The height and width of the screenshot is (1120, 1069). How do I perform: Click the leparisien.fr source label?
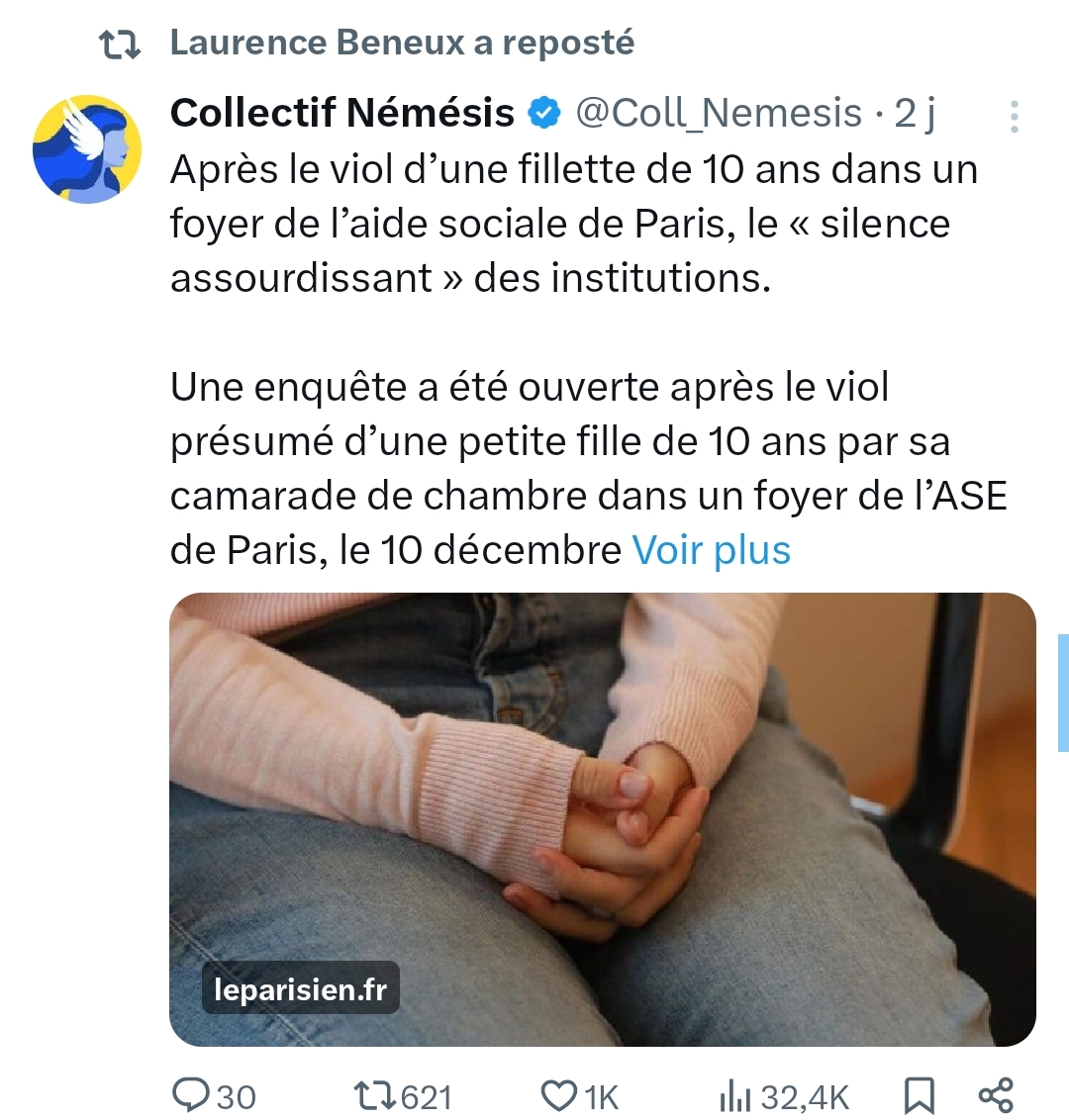pos(300,988)
